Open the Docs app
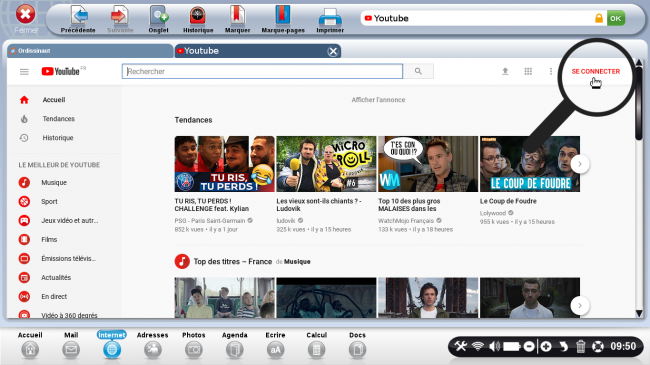This screenshot has height=365, width=650. [x=357, y=345]
